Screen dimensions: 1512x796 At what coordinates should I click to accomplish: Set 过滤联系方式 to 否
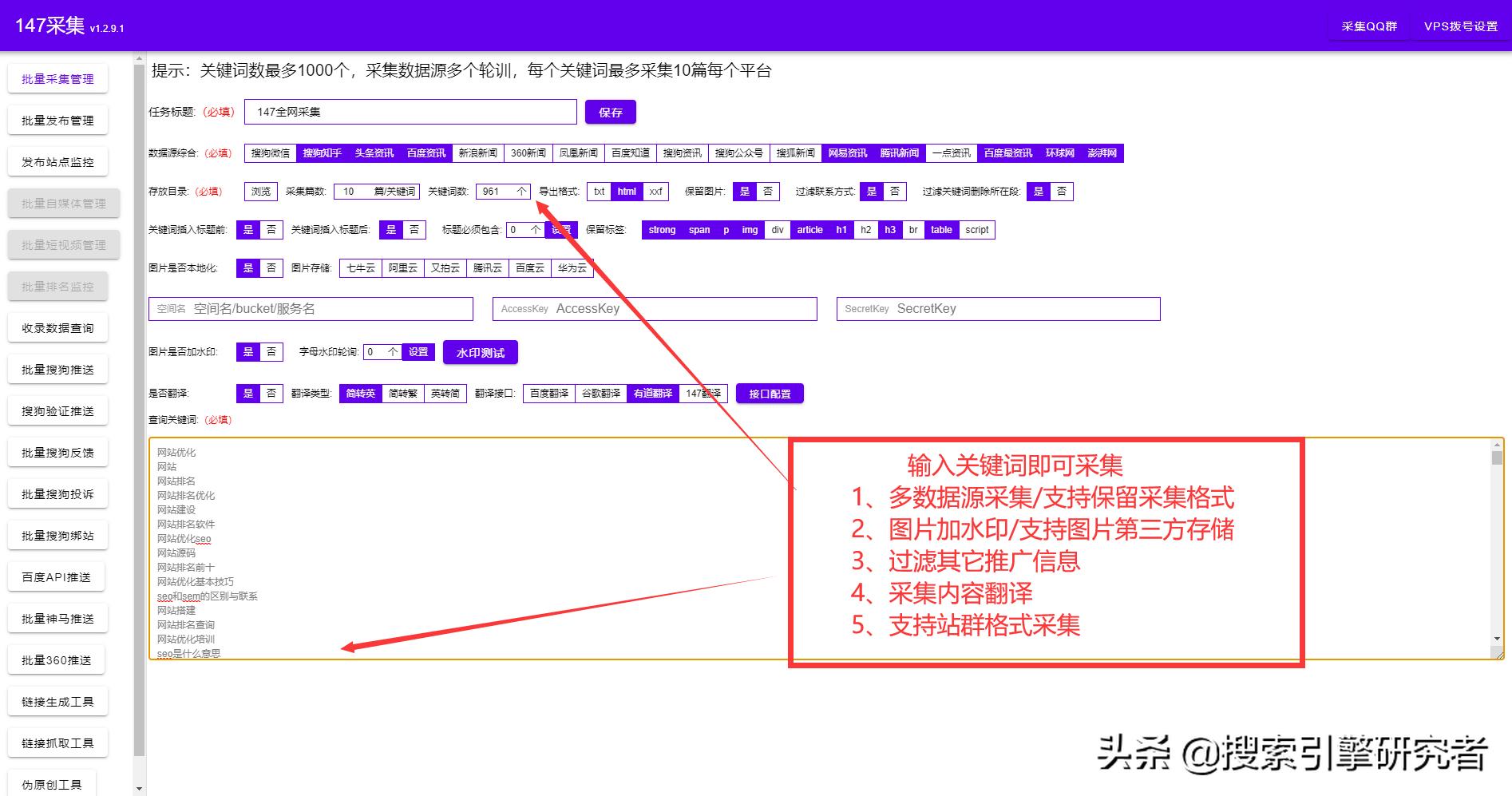(893, 192)
